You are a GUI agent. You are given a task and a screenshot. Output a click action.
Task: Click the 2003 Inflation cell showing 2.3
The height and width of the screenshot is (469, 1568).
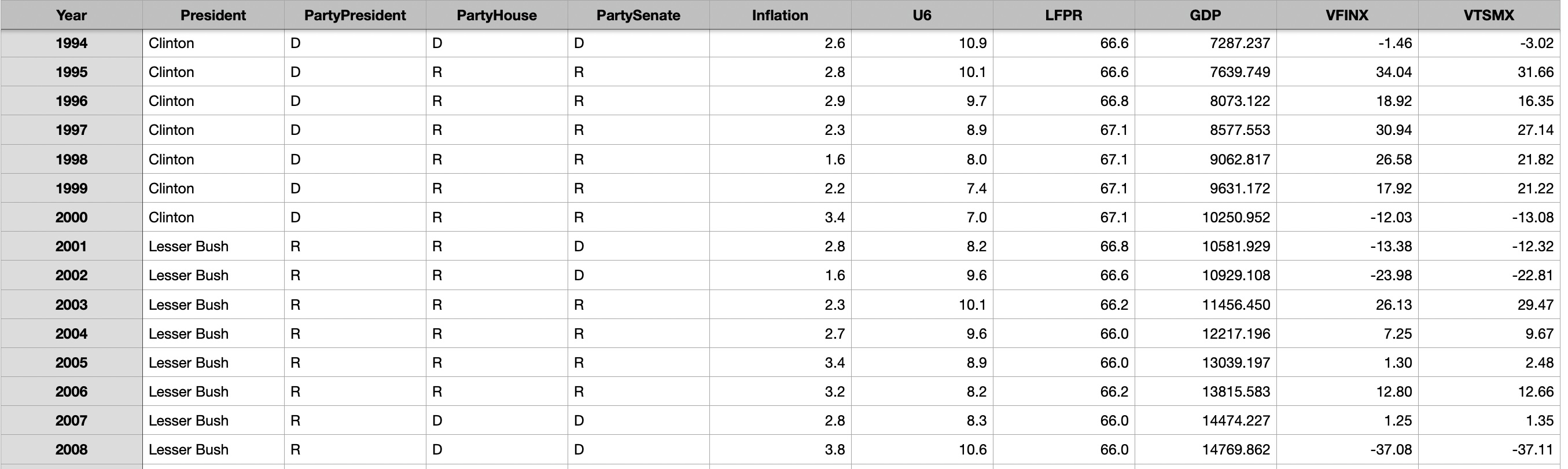pyautogui.click(x=781, y=305)
